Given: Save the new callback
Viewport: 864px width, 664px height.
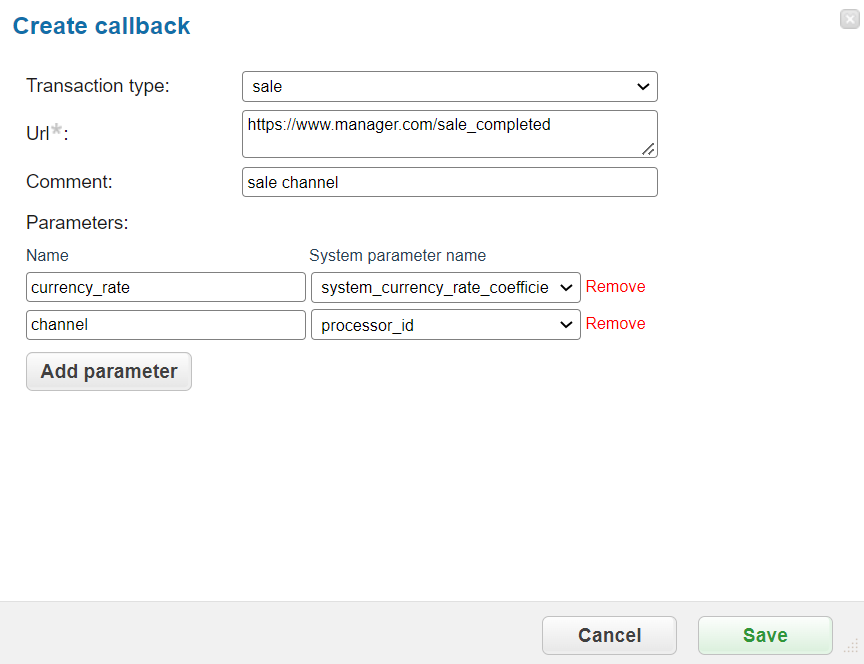Looking at the screenshot, I should (x=765, y=635).
